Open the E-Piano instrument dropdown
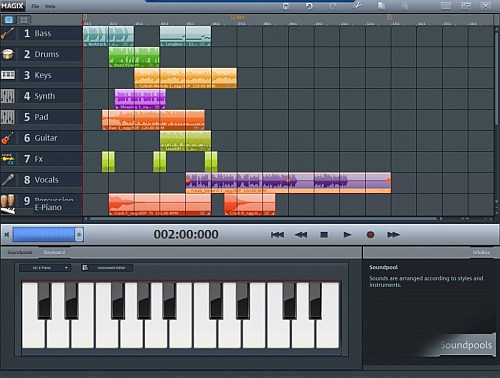 point(45,268)
